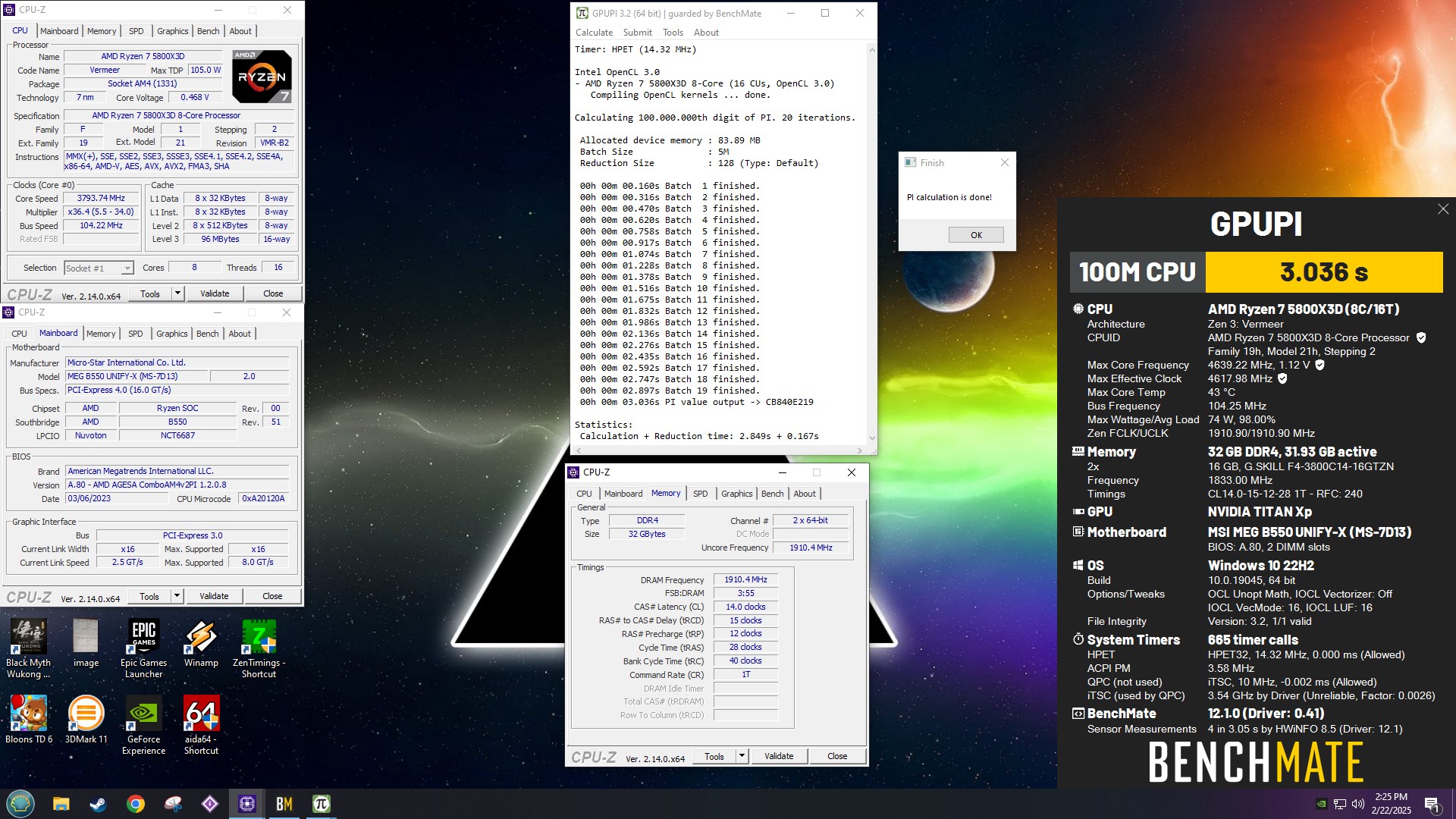Switch to GPUPI taskbar icon
Screen dimensions: 1456x819
[322, 804]
